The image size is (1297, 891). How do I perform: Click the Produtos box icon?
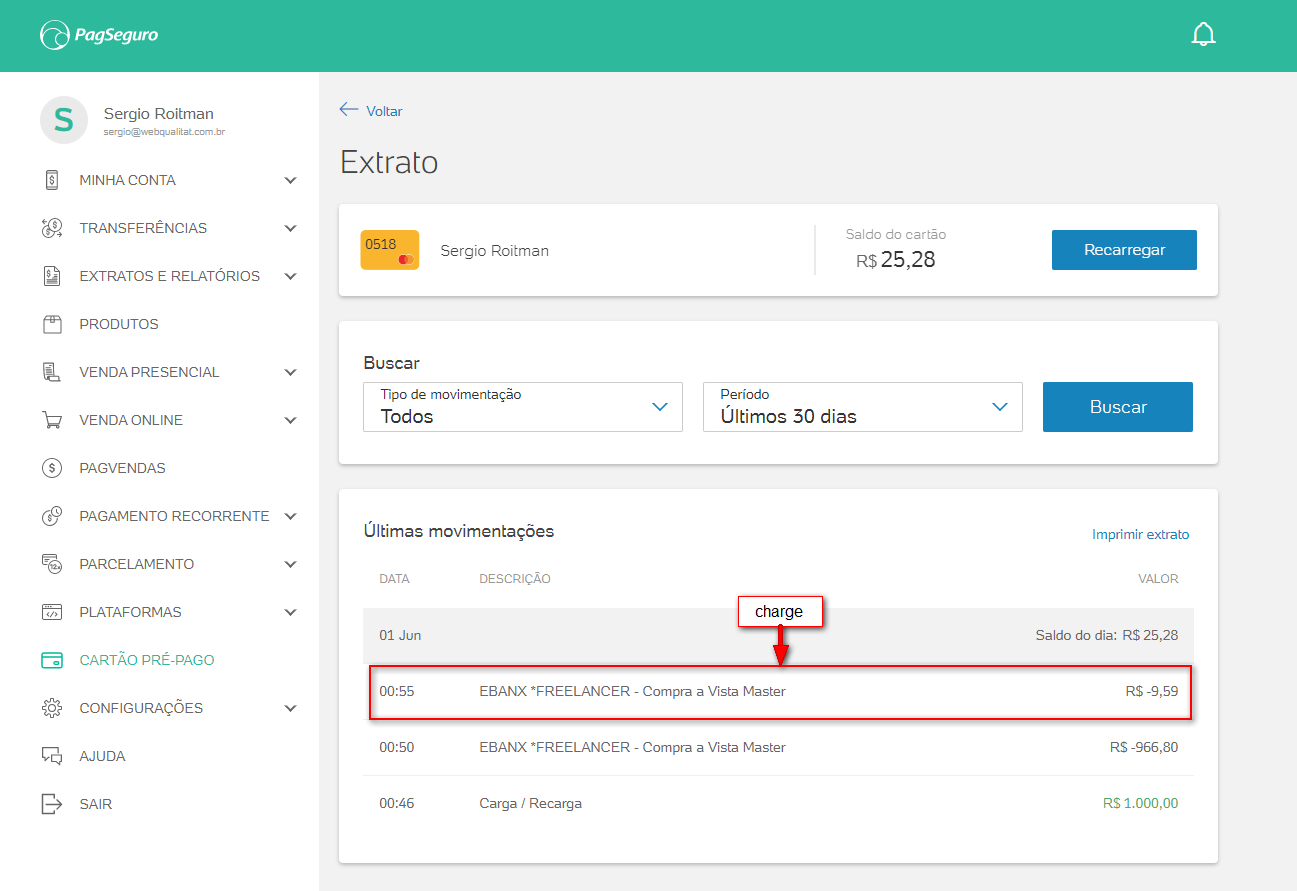52,324
